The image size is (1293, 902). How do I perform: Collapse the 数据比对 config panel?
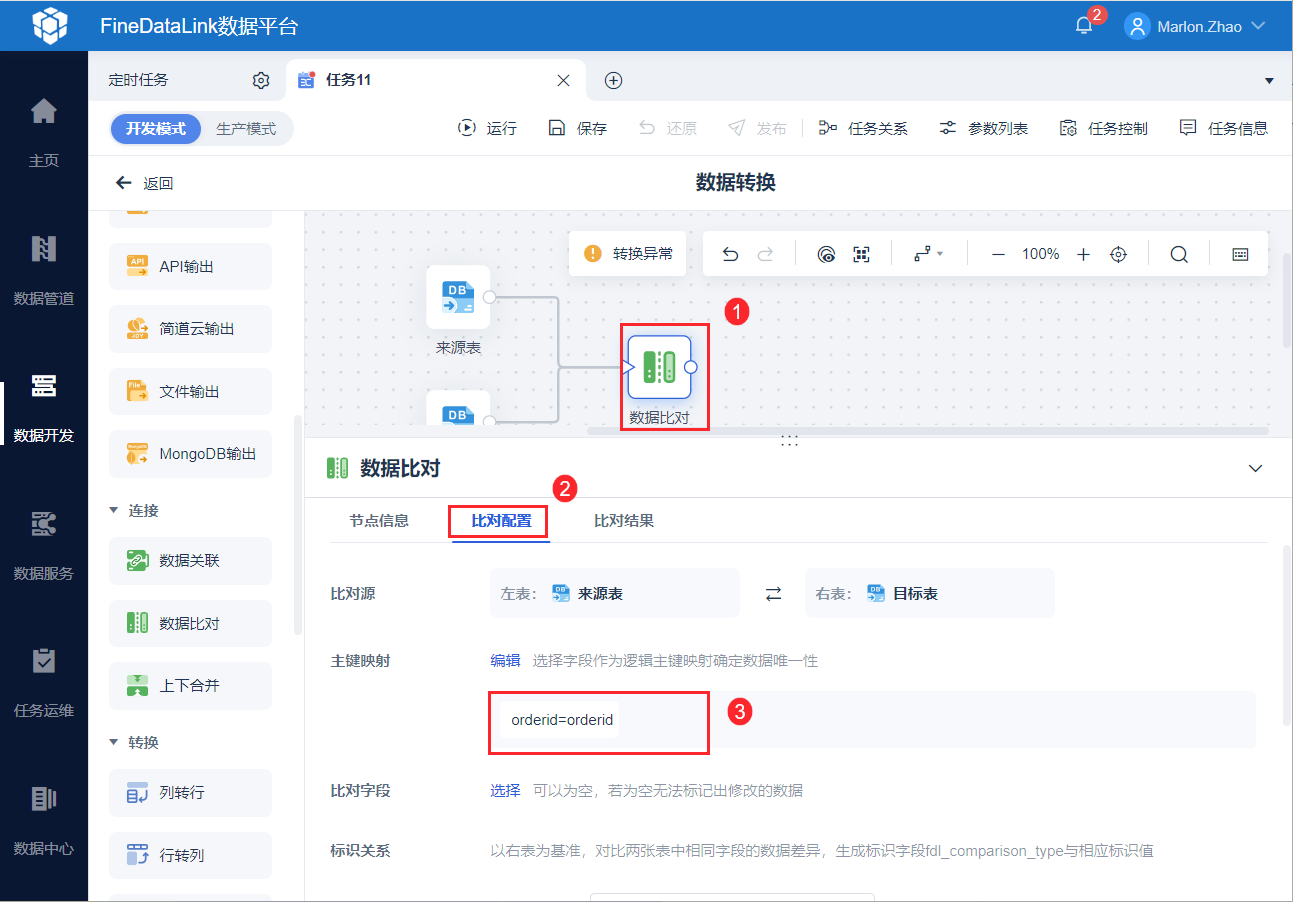(1256, 468)
